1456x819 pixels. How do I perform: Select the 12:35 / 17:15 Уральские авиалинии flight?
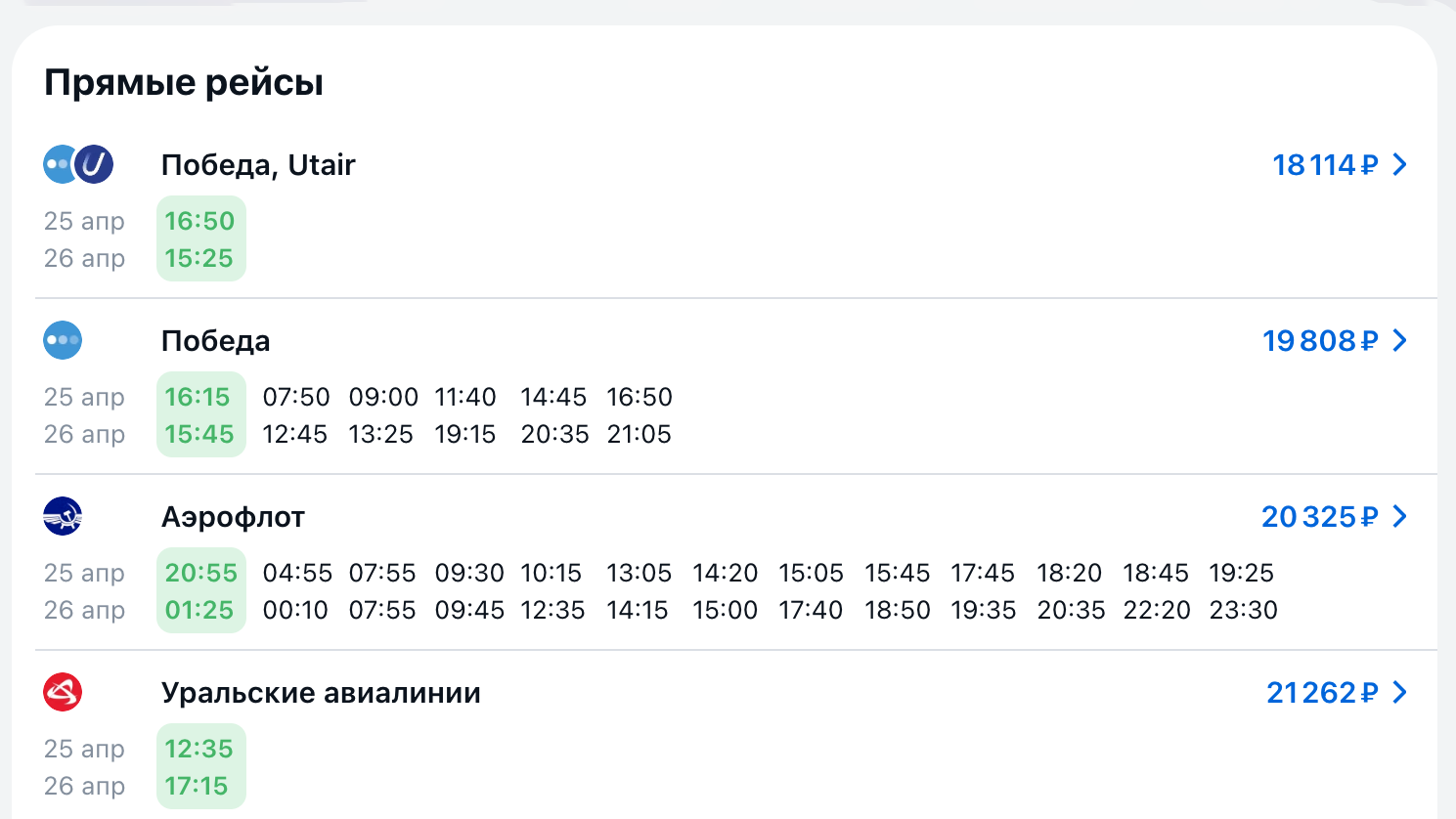[200, 766]
